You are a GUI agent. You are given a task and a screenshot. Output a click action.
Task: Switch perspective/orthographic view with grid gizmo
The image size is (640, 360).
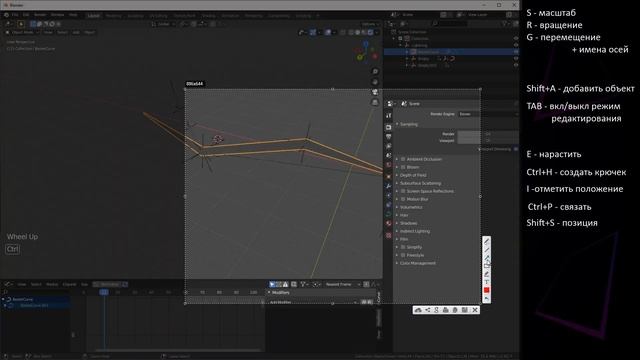tap(375, 102)
